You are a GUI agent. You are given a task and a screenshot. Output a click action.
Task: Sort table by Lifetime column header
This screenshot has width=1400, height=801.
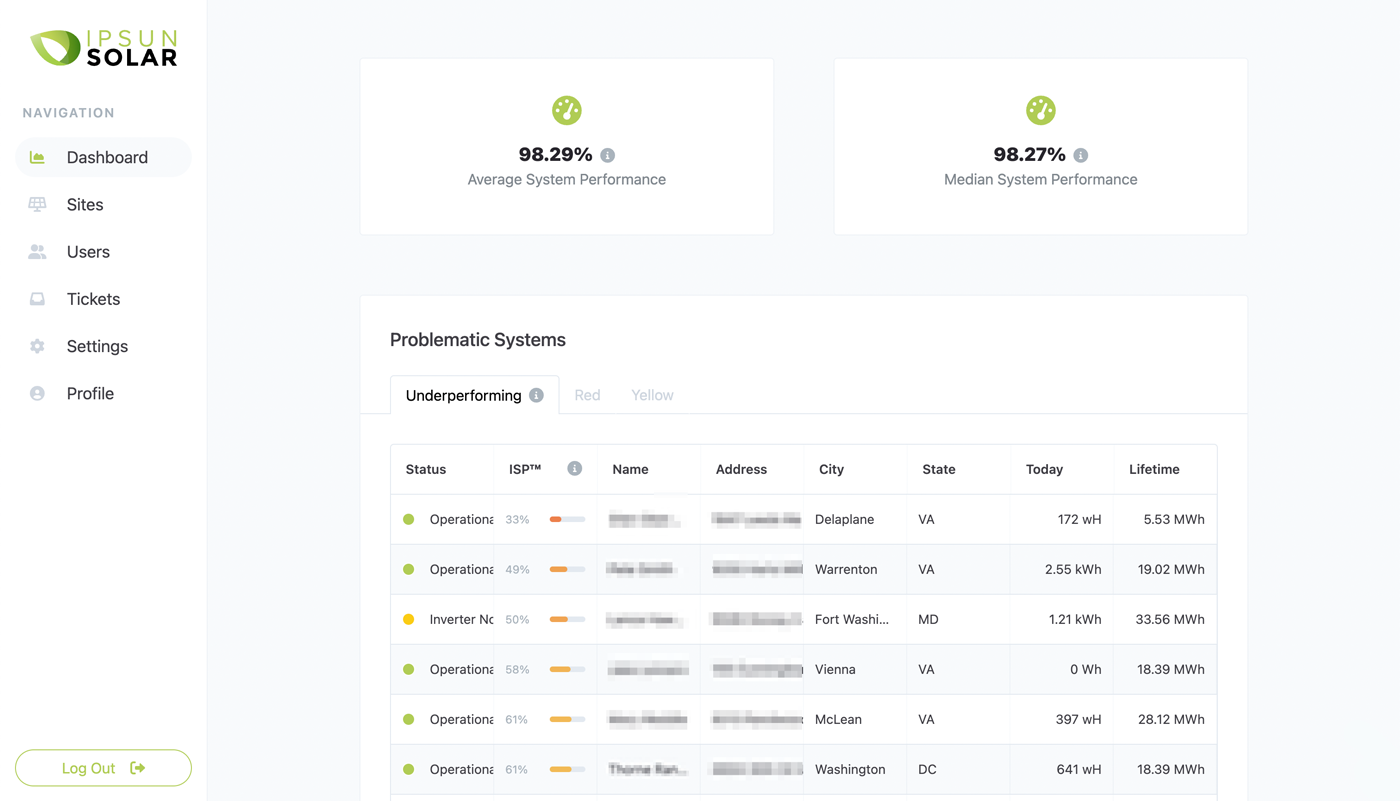tap(1154, 469)
